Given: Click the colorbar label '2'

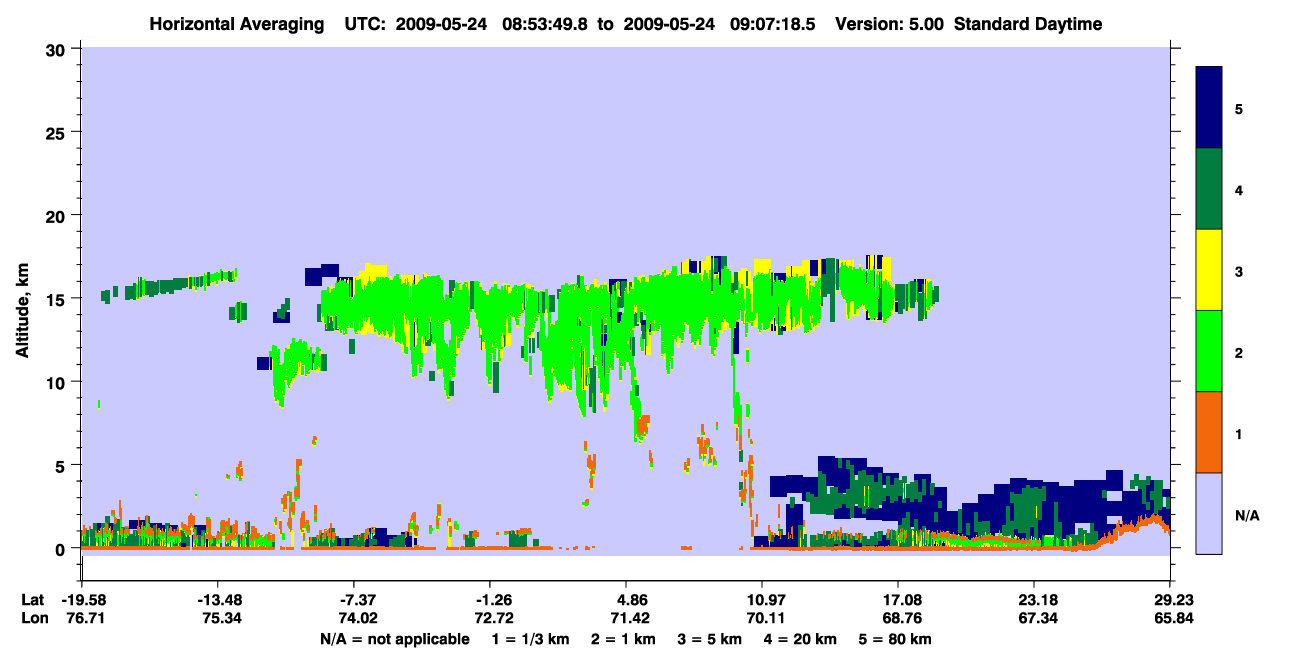Looking at the screenshot, I should (x=1239, y=352).
